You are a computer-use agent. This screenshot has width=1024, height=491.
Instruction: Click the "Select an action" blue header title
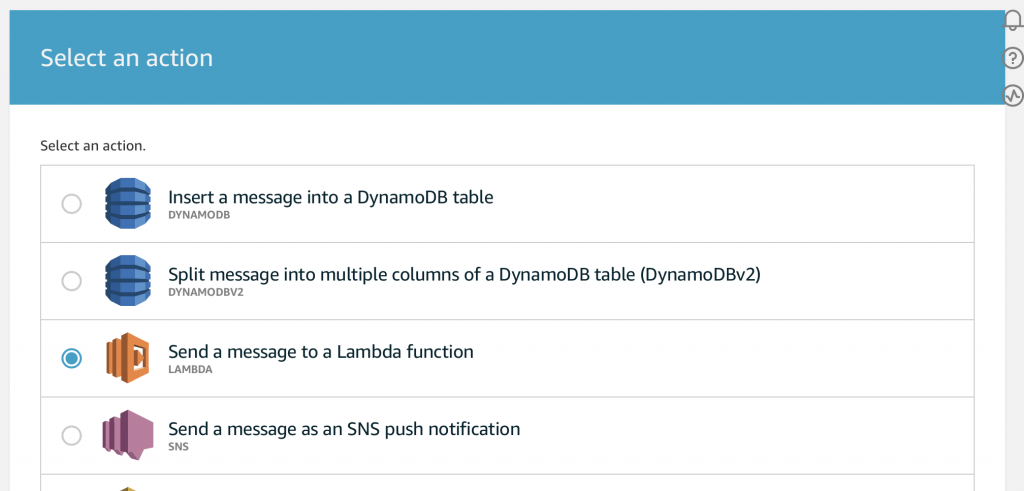(x=127, y=57)
